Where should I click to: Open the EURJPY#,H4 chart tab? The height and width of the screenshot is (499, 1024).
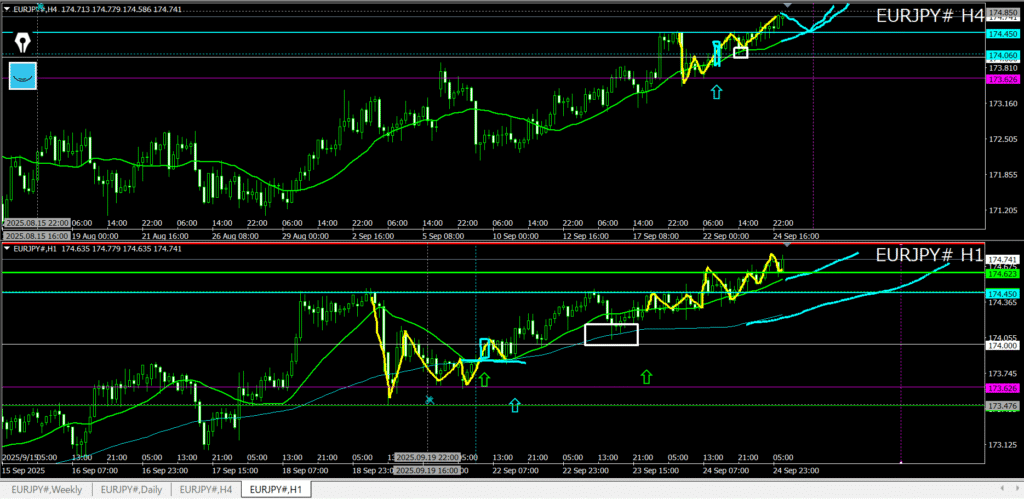click(x=207, y=489)
